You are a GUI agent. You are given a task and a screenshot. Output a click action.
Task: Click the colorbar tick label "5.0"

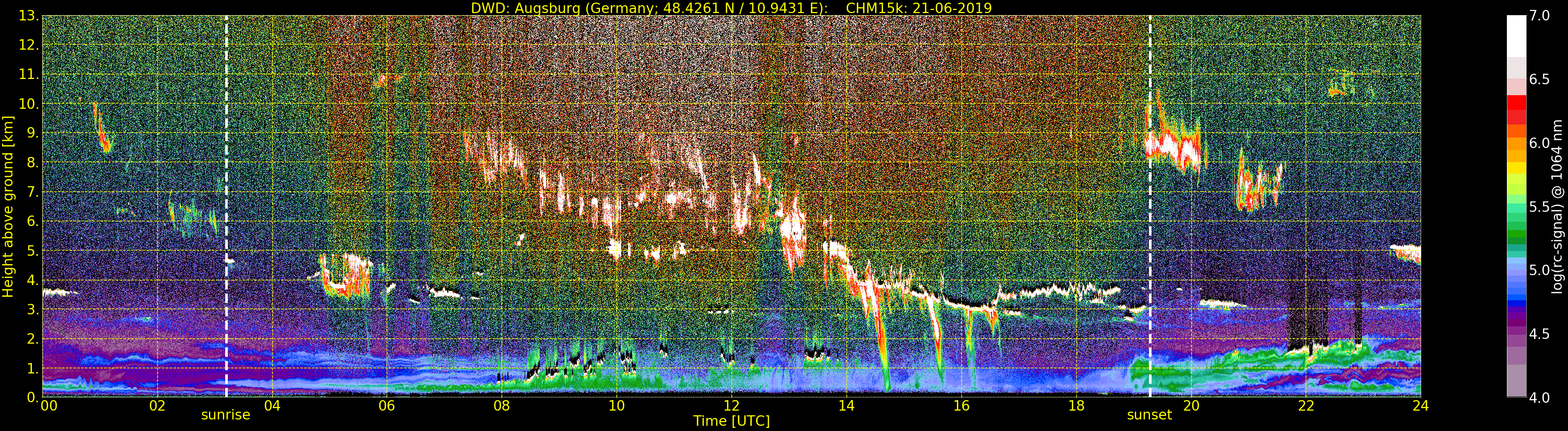1539,270
